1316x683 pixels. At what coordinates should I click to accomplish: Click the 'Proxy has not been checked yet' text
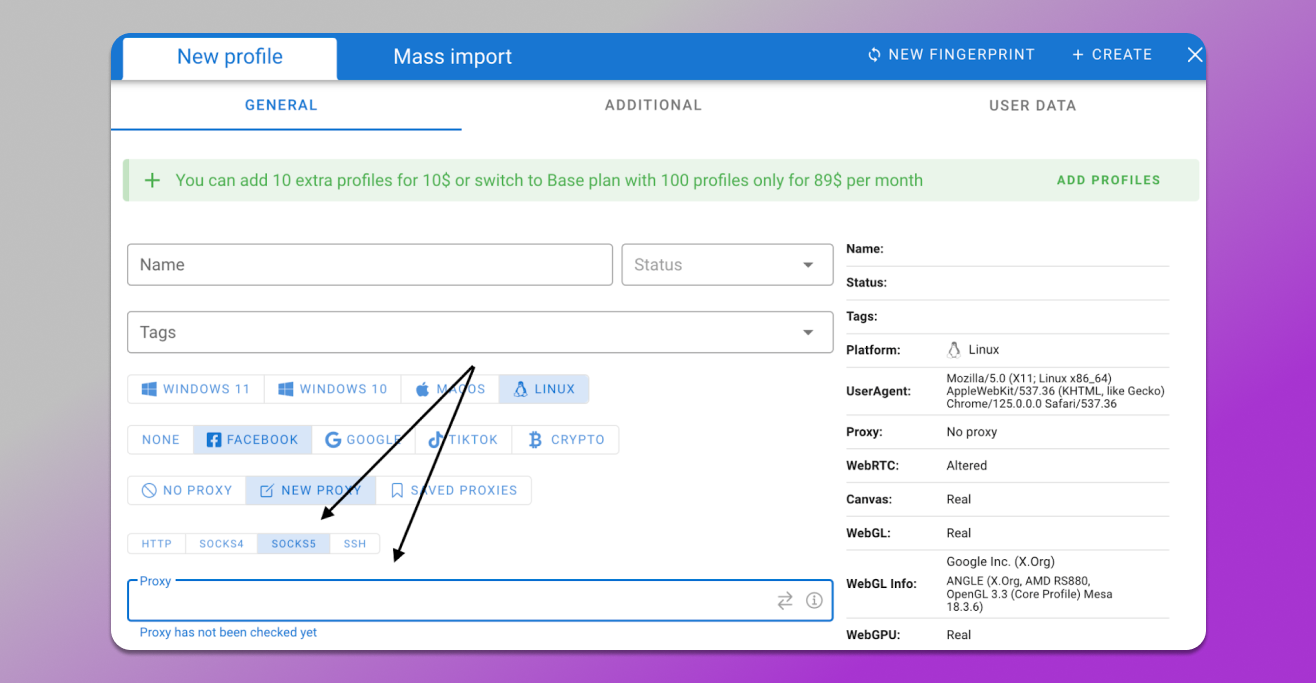[228, 632]
